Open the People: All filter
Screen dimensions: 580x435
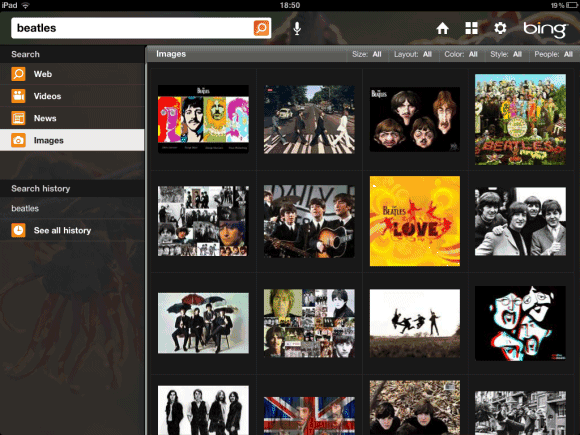553,54
